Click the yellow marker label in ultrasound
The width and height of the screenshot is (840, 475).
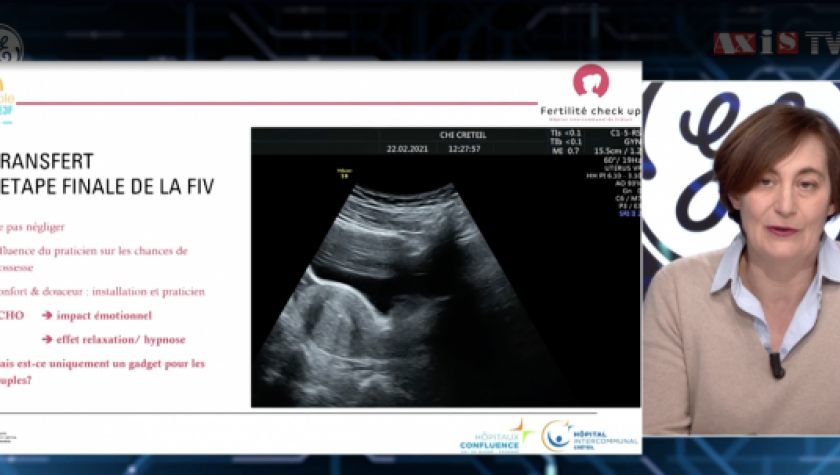coord(344,173)
